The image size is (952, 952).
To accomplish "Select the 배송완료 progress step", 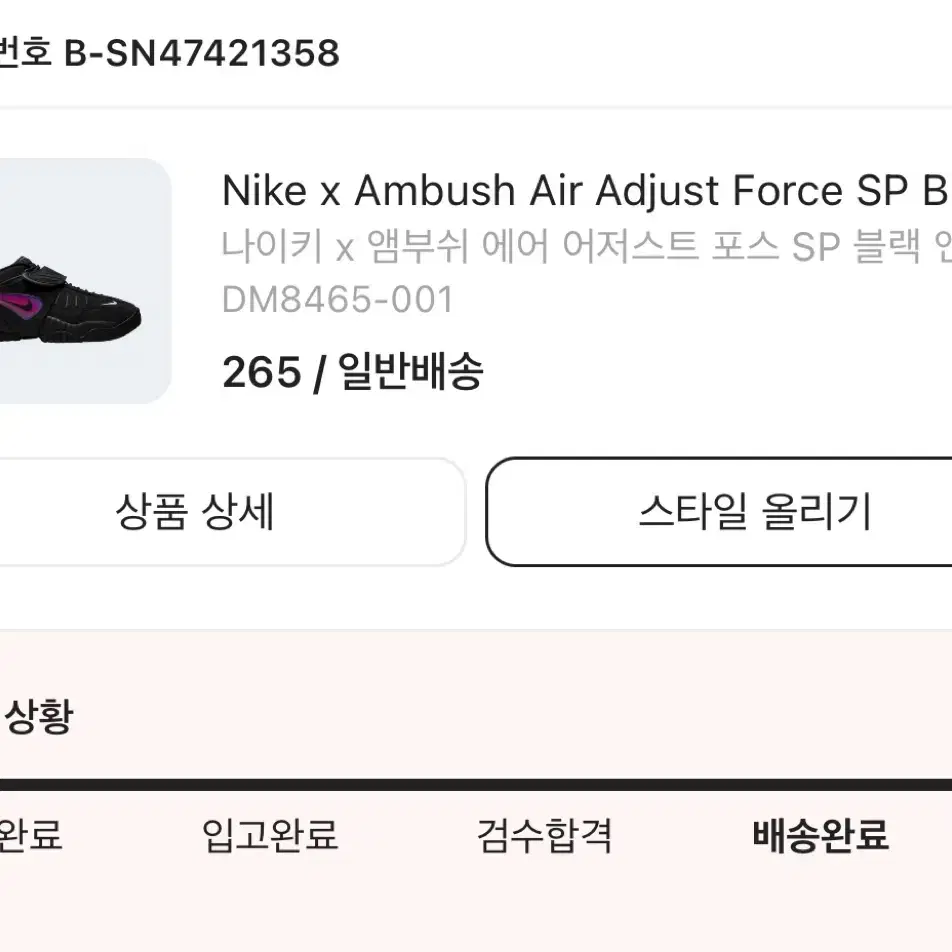I will click(x=821, y=835).
